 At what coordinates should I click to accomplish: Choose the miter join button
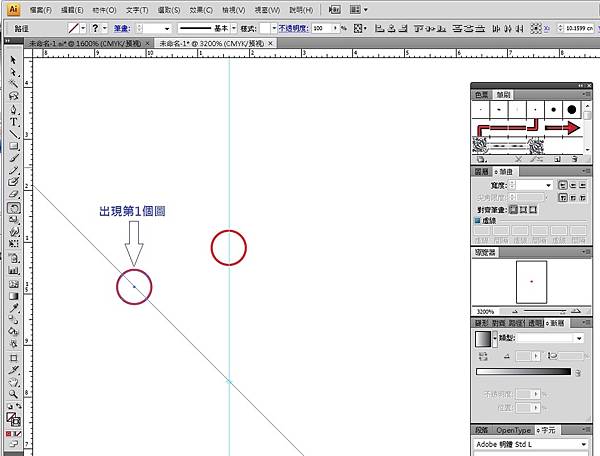[x=562, y=197]
